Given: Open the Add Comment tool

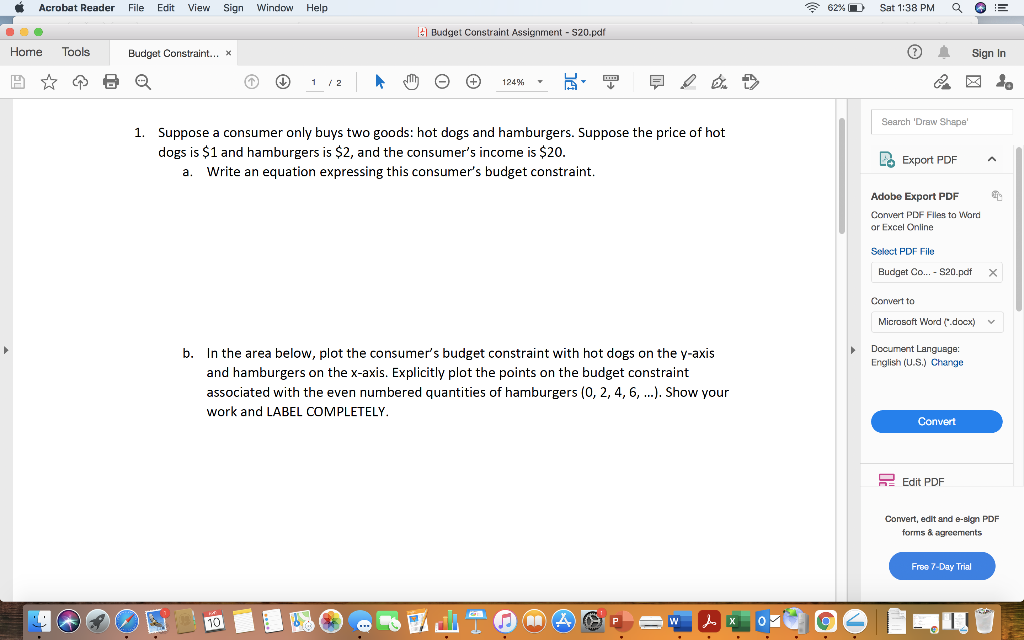Looking at the screenshot, I should click(657, 82).
